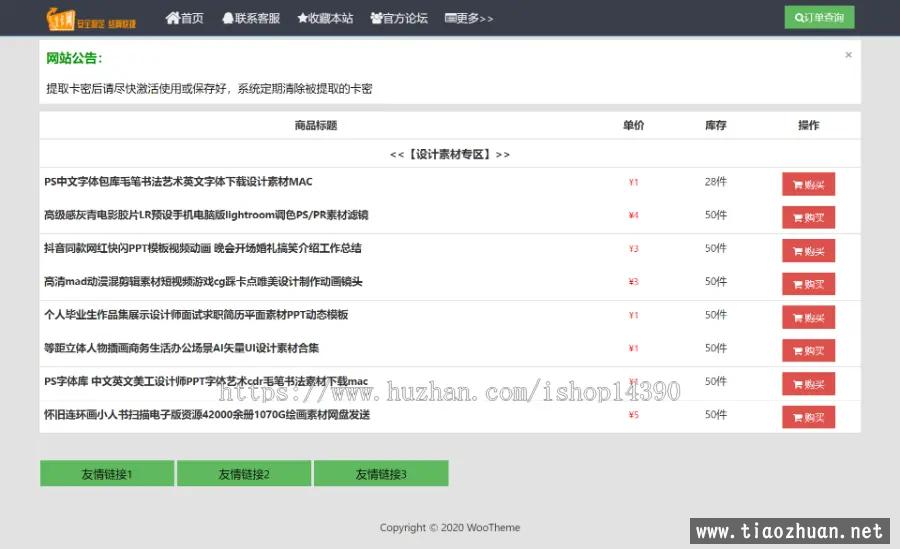
Task: Purchase the 怀旧连环画小人书 resource
Action: coord(808,417)
